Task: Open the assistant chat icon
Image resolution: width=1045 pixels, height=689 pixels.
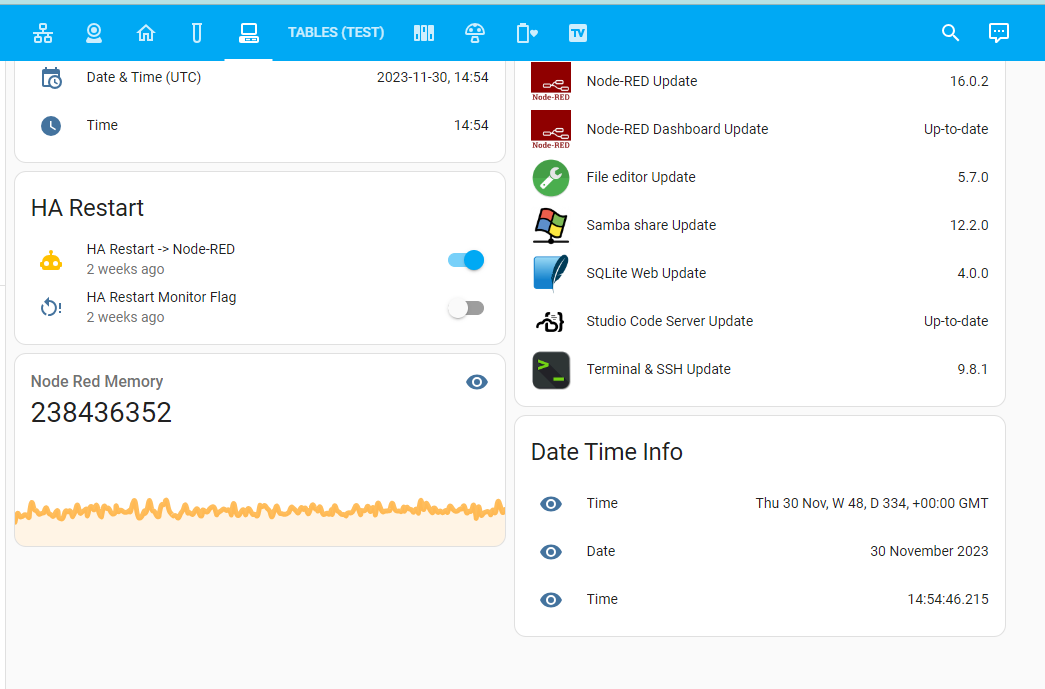Action: (x=998, y=33)
